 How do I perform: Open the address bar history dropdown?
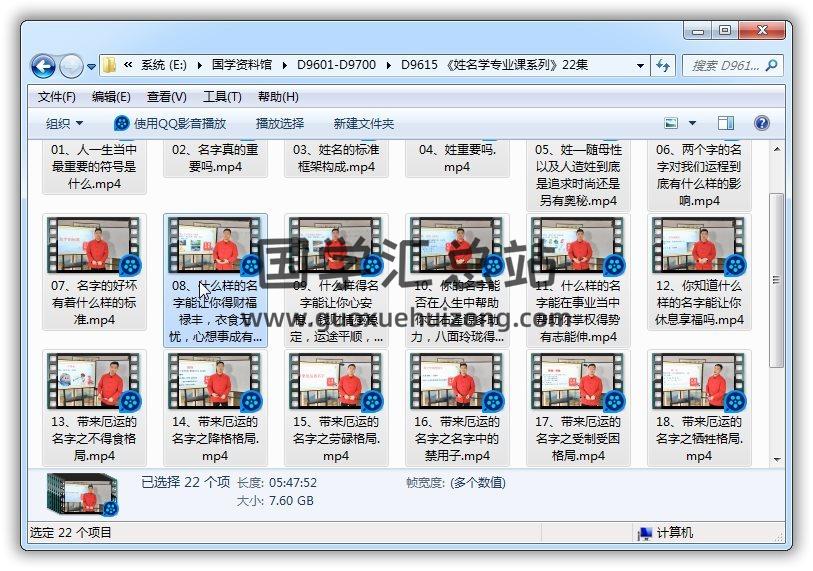[x=640, y=66]
